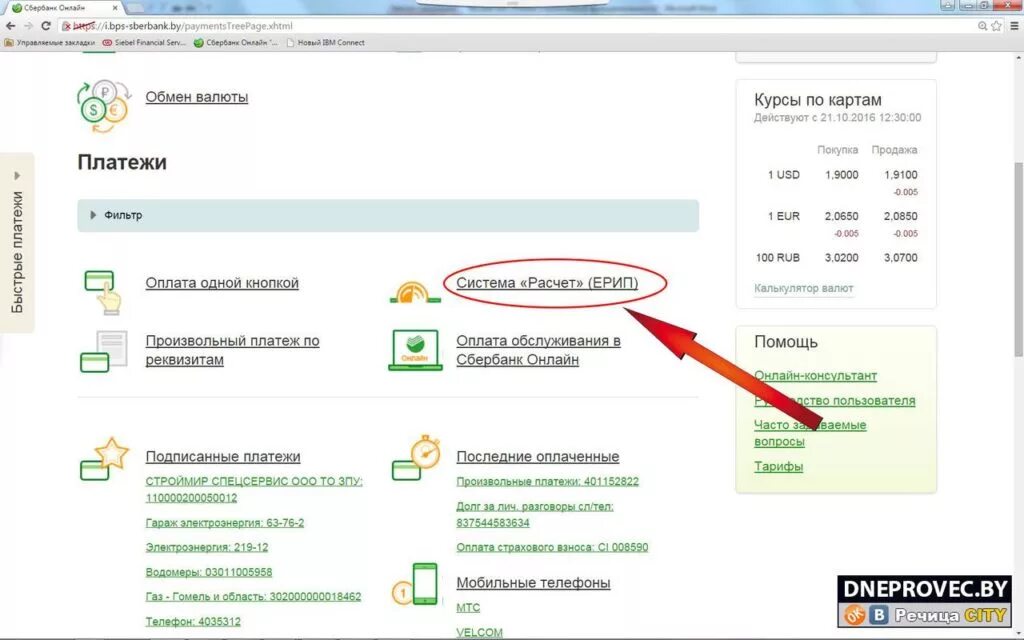Open Siebel Financial Serv bookmark

click(x=144, y=42)
